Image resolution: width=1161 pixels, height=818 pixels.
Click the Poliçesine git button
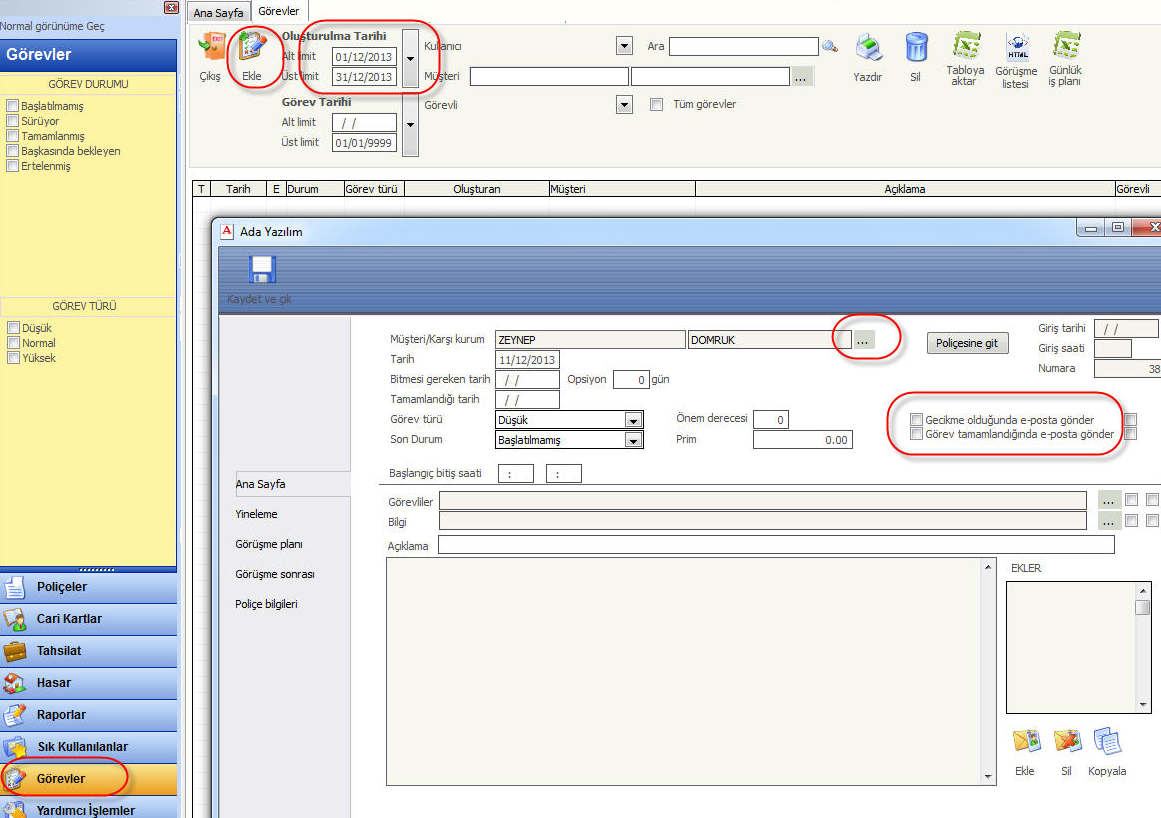click(x=967, y=343)
